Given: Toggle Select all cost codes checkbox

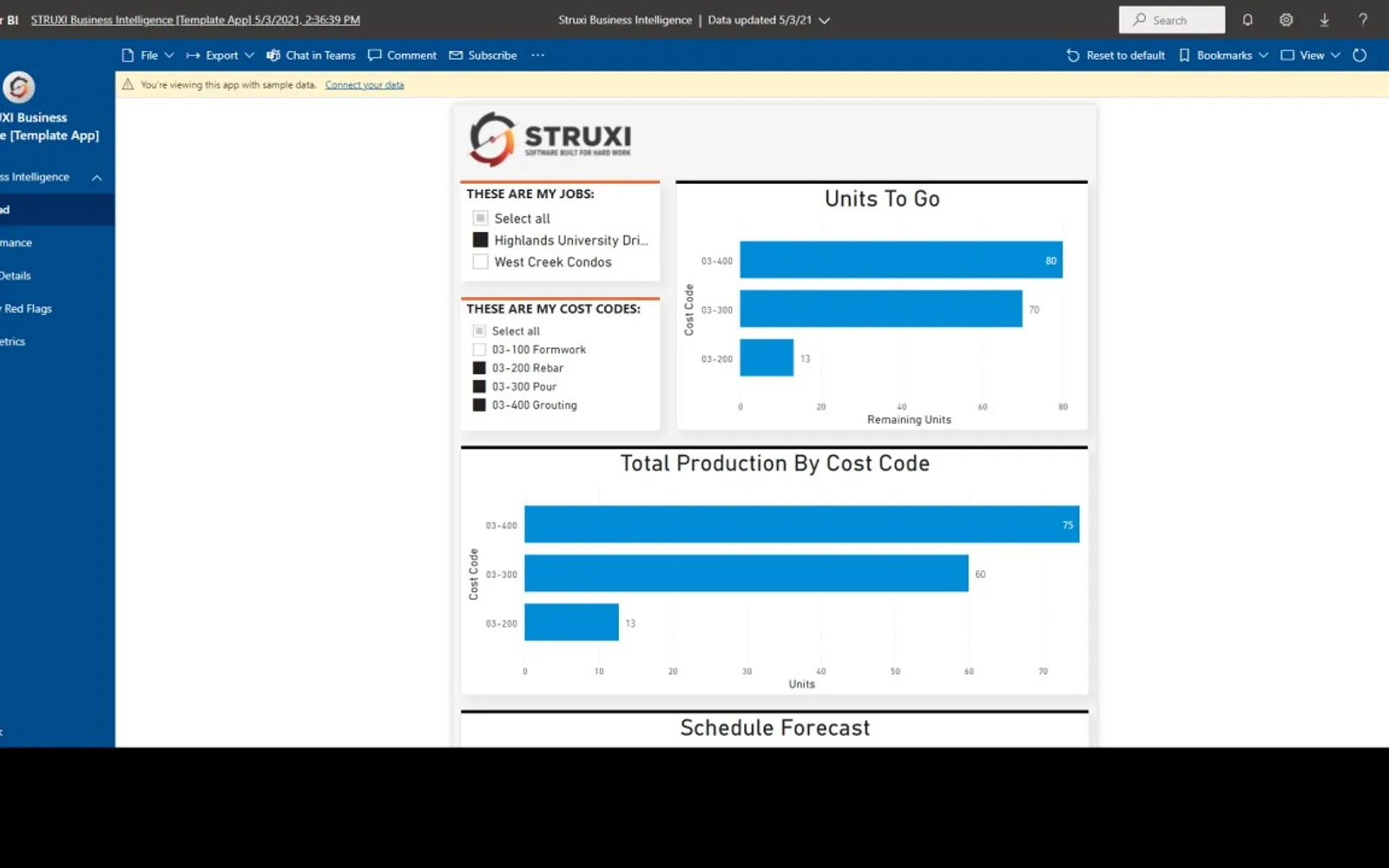Looking at the screenshot, I should point(479,331).
